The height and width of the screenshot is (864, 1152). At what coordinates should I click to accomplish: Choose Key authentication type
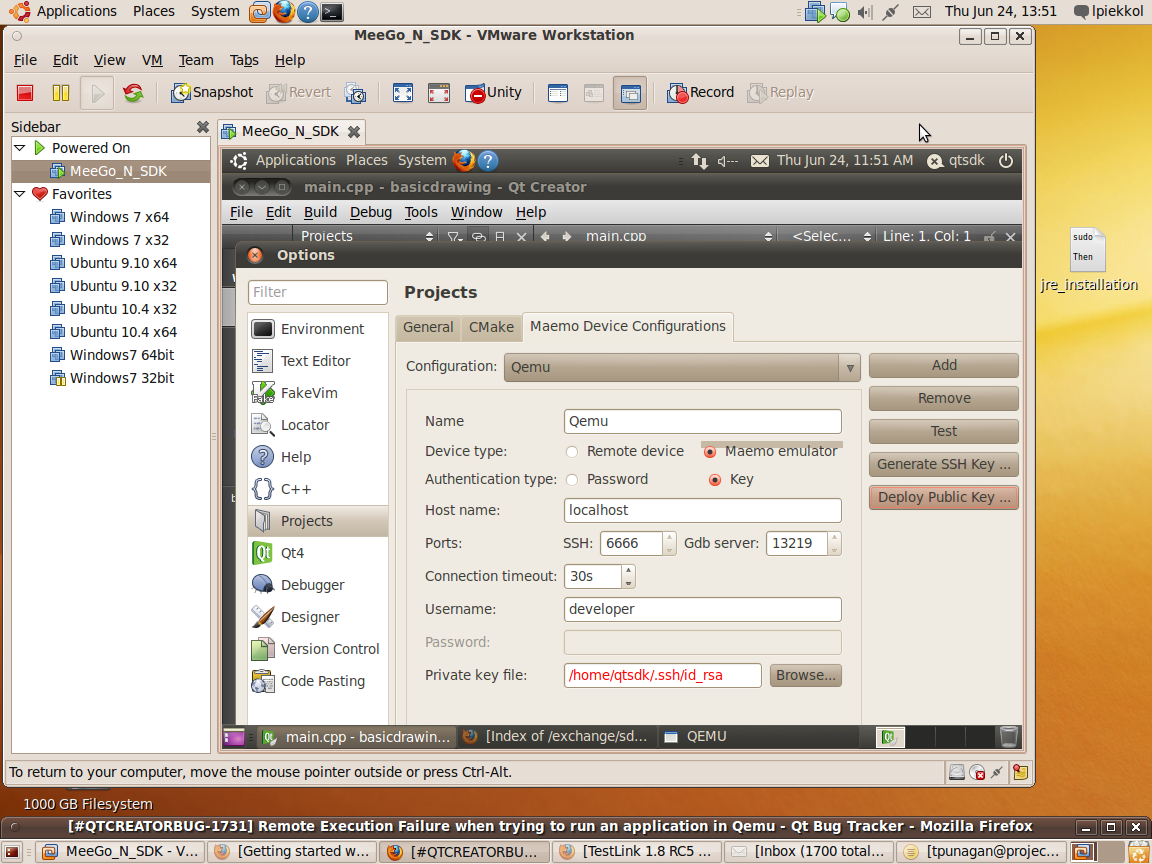click(x=714, y=480)
